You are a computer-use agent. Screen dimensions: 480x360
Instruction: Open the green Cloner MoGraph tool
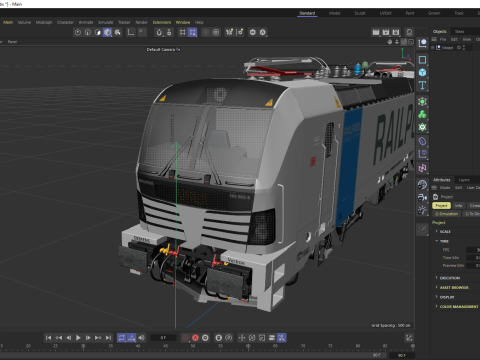click(422, 114)
